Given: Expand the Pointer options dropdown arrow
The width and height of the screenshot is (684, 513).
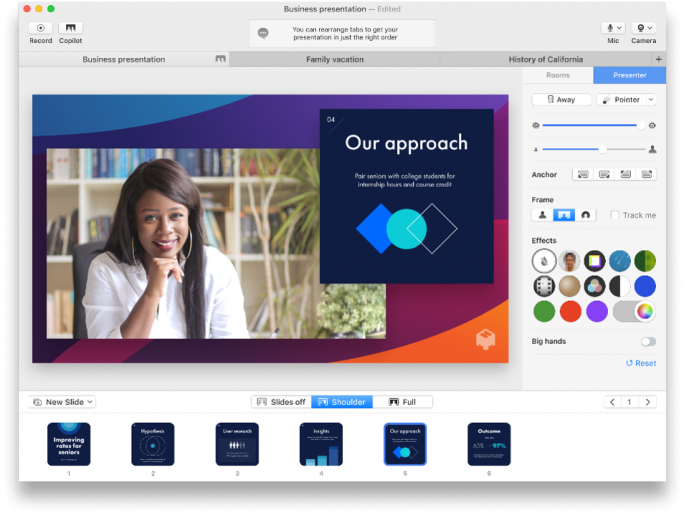Looking at the screenshot, I should pos(651,99).
